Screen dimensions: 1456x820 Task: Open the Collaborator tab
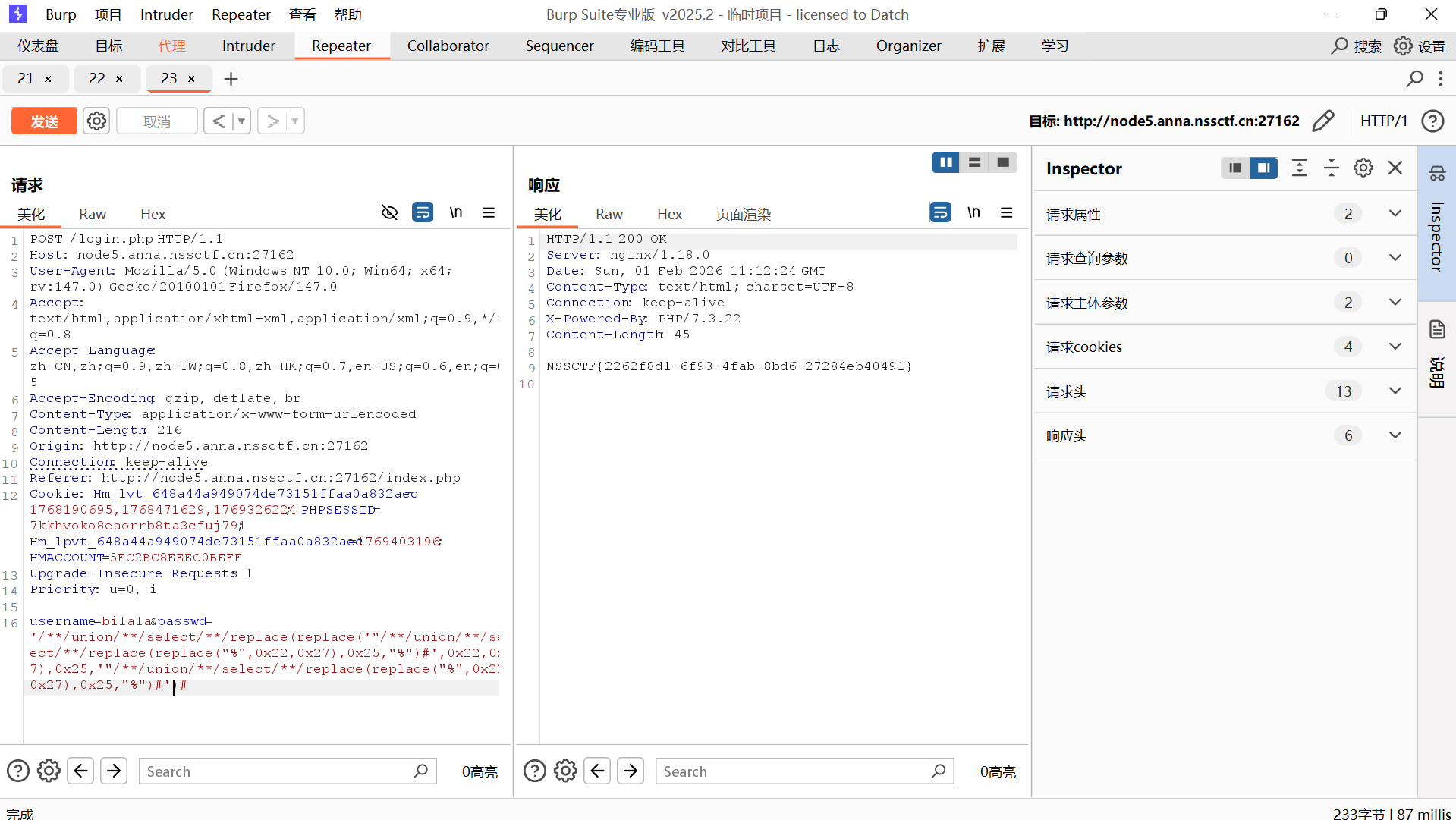pos(448,46)
